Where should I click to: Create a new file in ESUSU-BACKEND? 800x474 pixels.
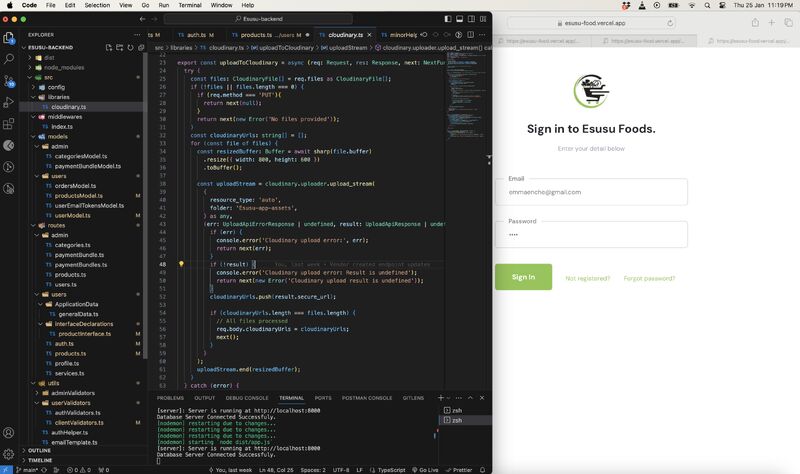coord(109,47)
